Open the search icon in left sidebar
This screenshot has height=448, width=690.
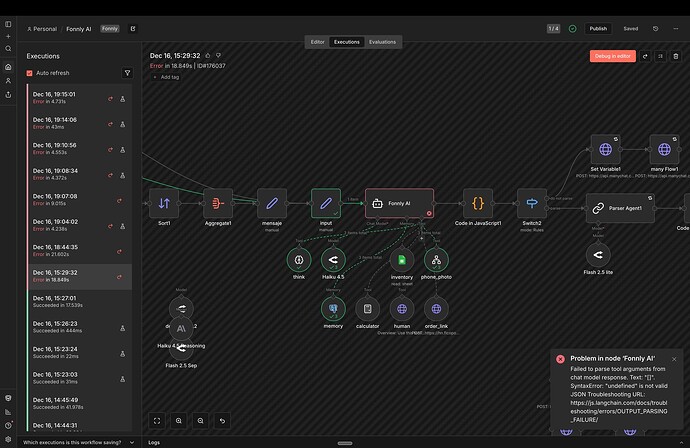[x=8, y=48]
